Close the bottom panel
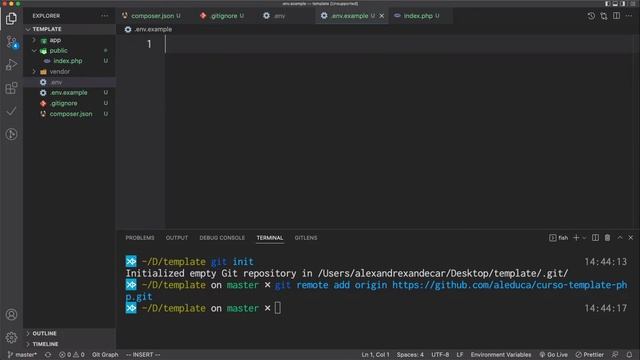Viewport: 640px width, 360px height. pos(631,238)
